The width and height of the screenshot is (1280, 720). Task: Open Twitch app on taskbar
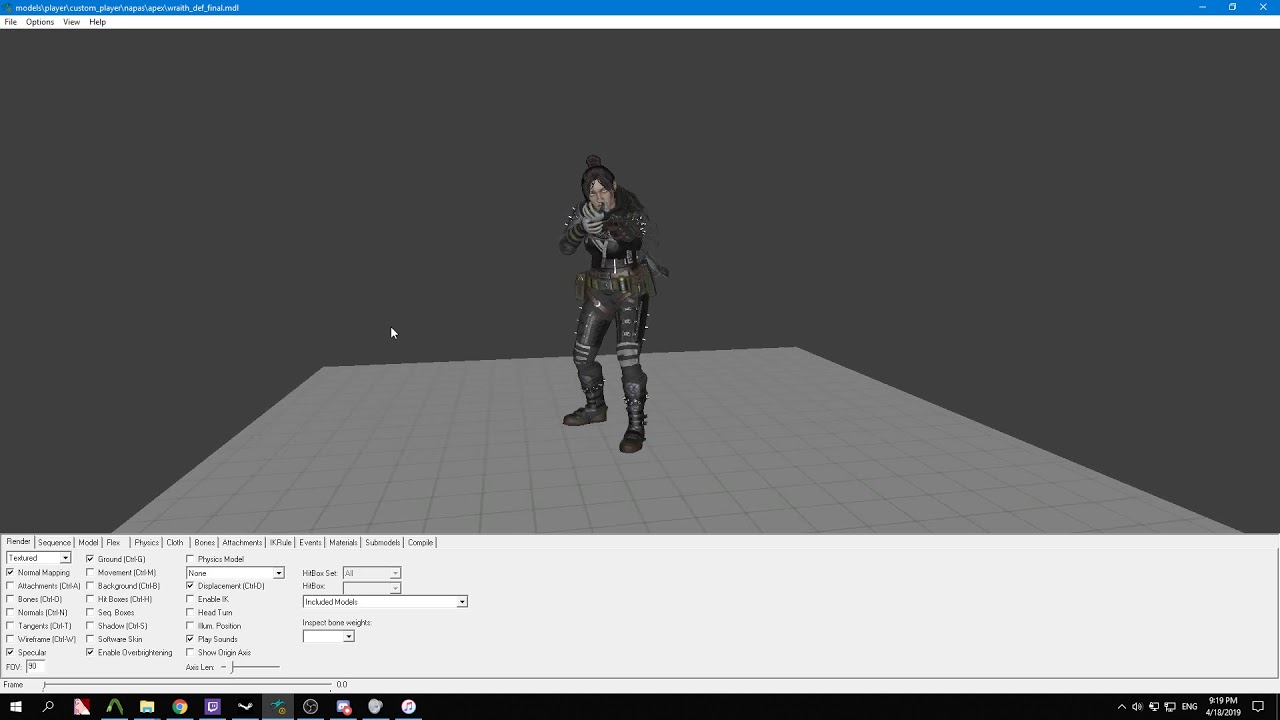[212, 707]
